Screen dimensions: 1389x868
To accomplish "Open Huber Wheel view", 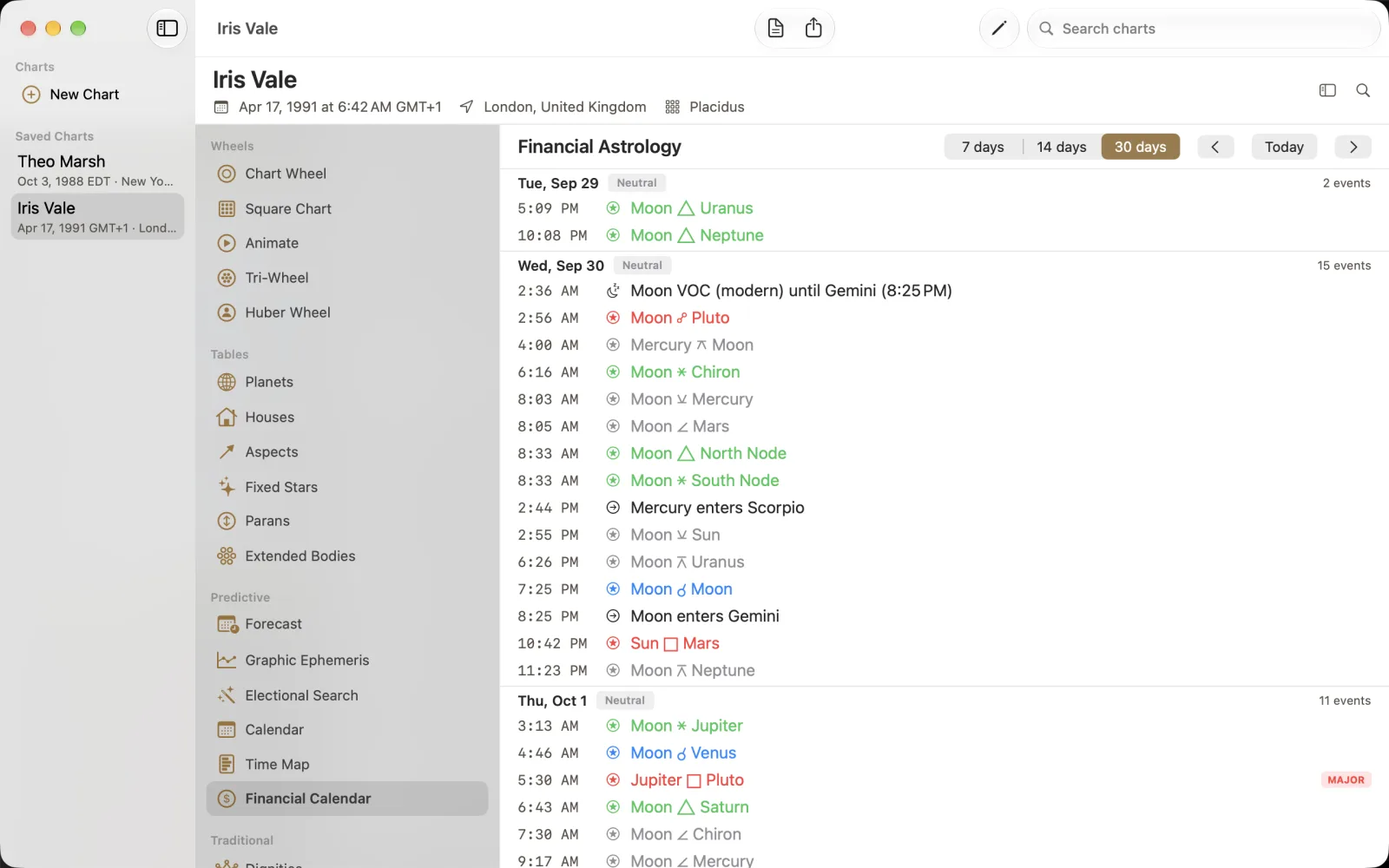I will point(347,312).
